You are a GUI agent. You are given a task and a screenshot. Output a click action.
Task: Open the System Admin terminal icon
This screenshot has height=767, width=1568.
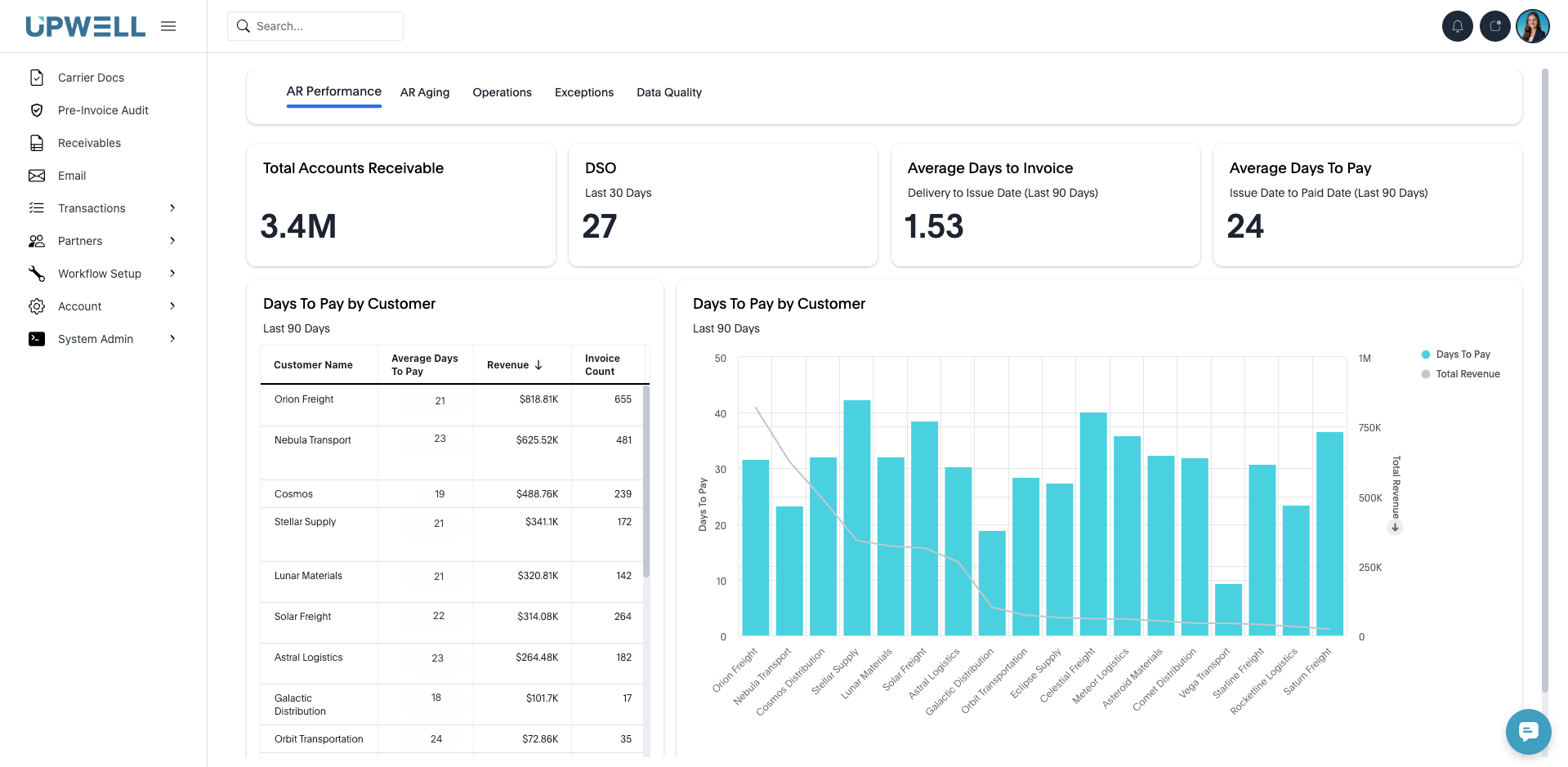click(36, 339)
